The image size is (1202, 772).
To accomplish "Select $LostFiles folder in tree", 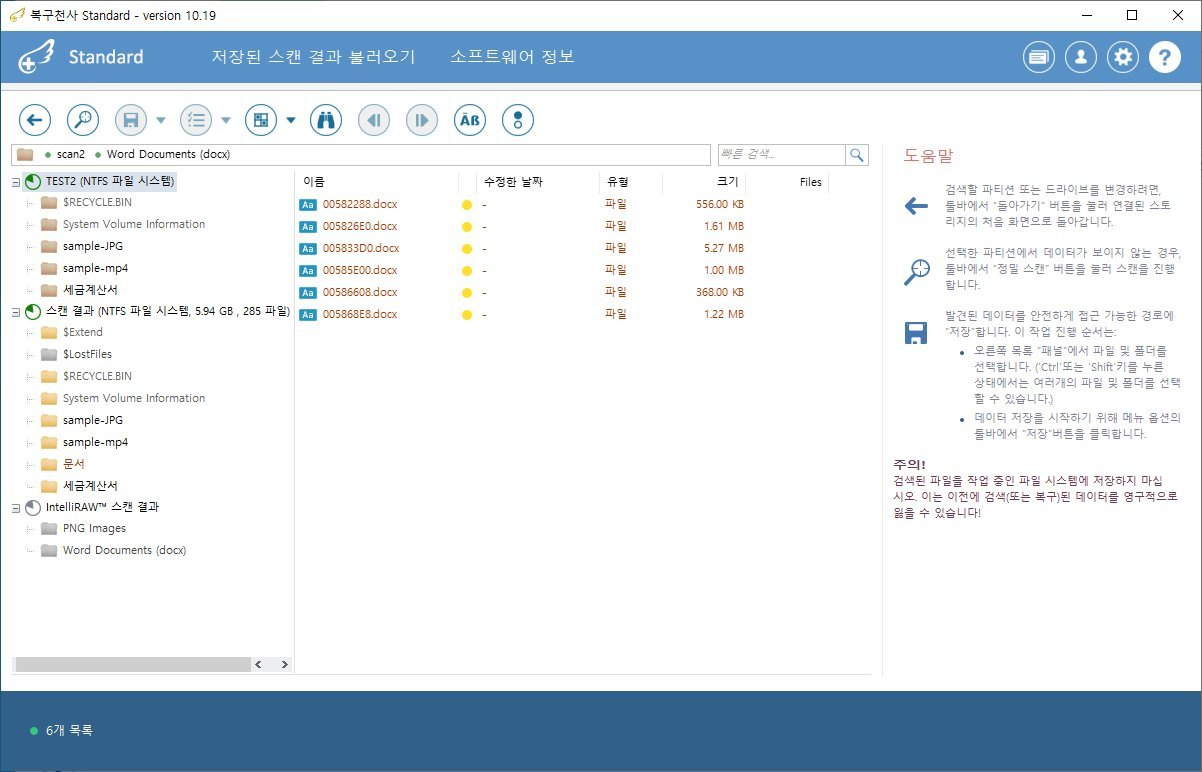I will [x=87, y=354].
